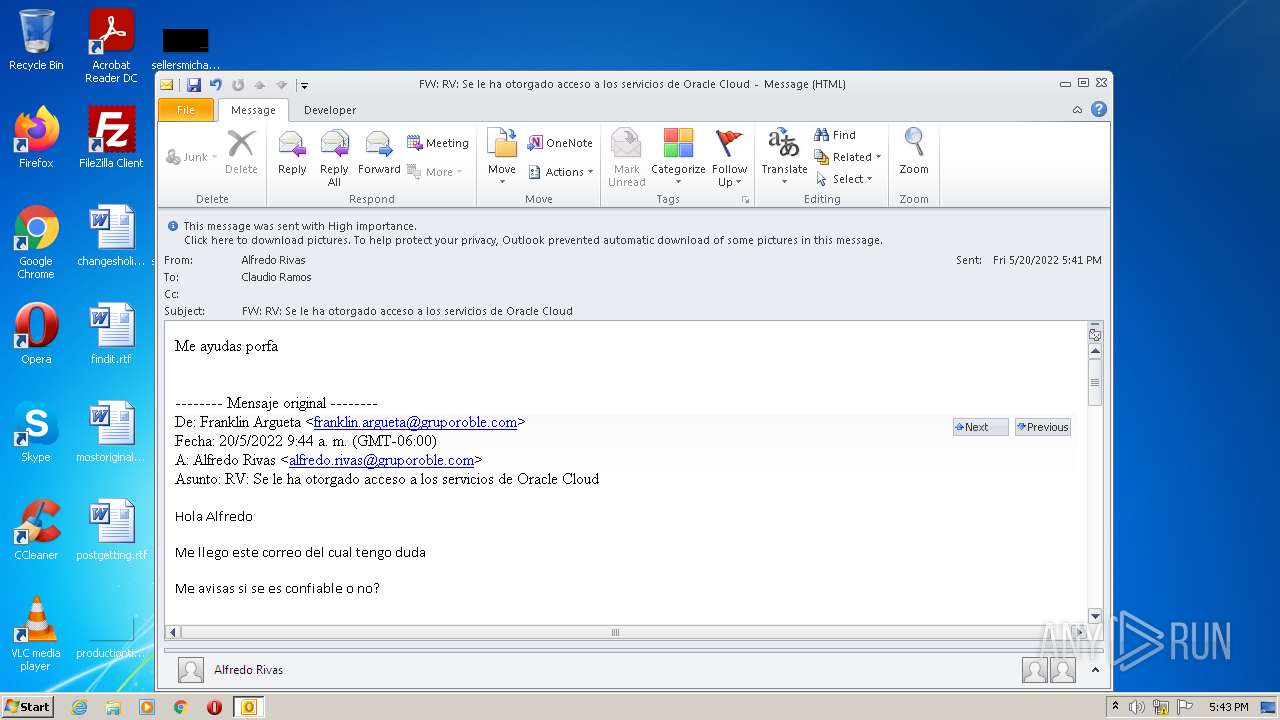The width and height of the screenshot is (1280, 720).
Task: Open File Explorer from taskbar
Action: coord(113,707)
